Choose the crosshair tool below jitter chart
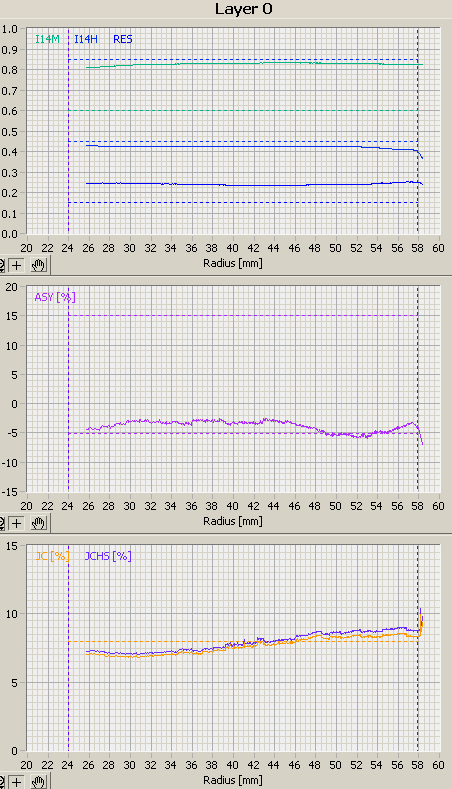Viewport: 452px width, 789px height. (x=17, y=782)
